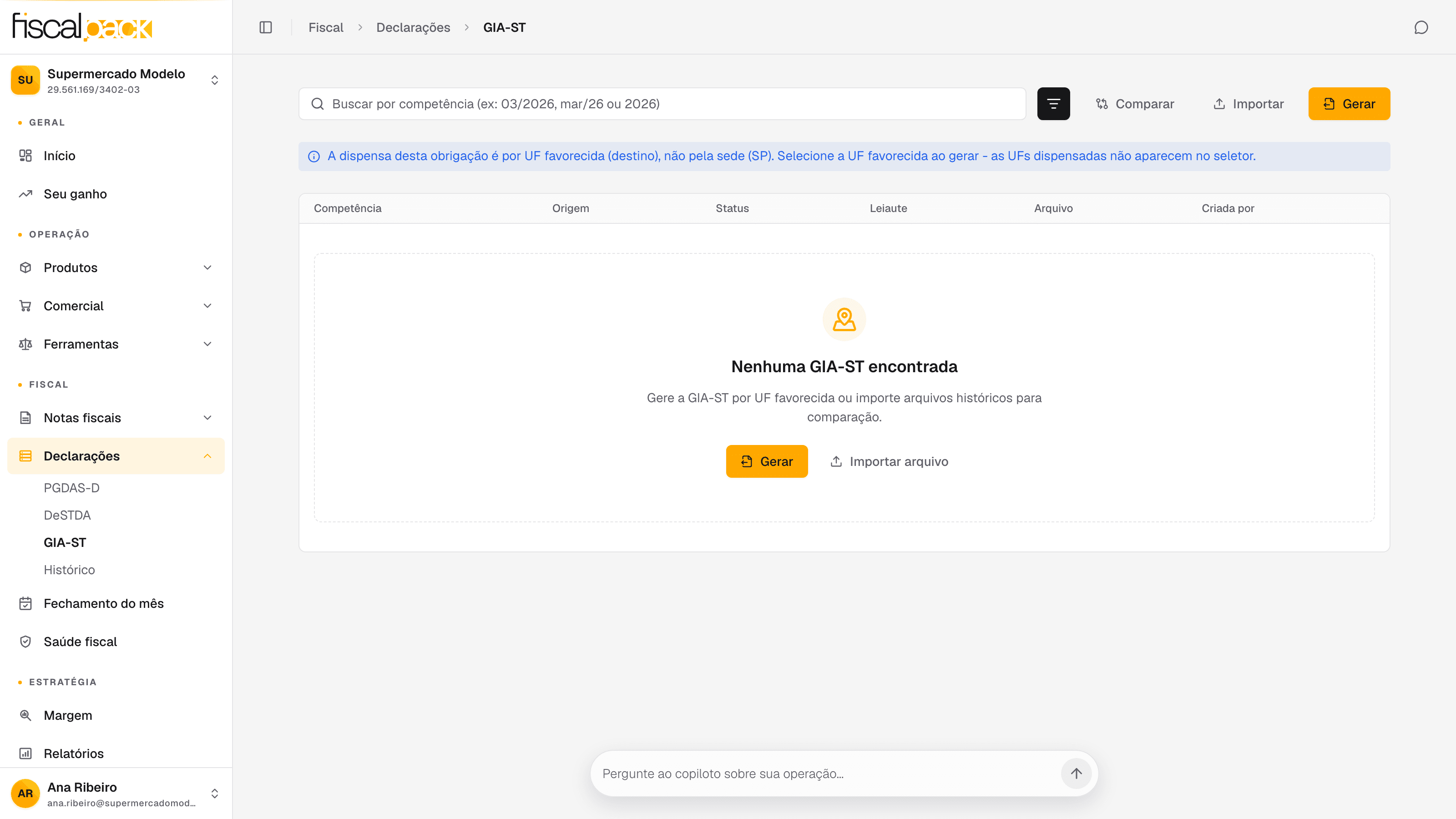Image resolution: width=1456 pixels, height=819 pixels.
Task: Click the Arquivo column header
Action: [1053, 208]
